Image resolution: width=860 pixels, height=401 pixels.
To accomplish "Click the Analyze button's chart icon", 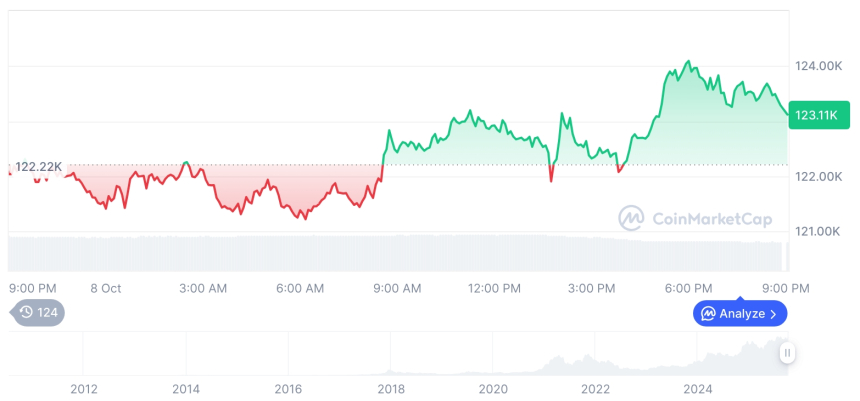I will 708,314.
